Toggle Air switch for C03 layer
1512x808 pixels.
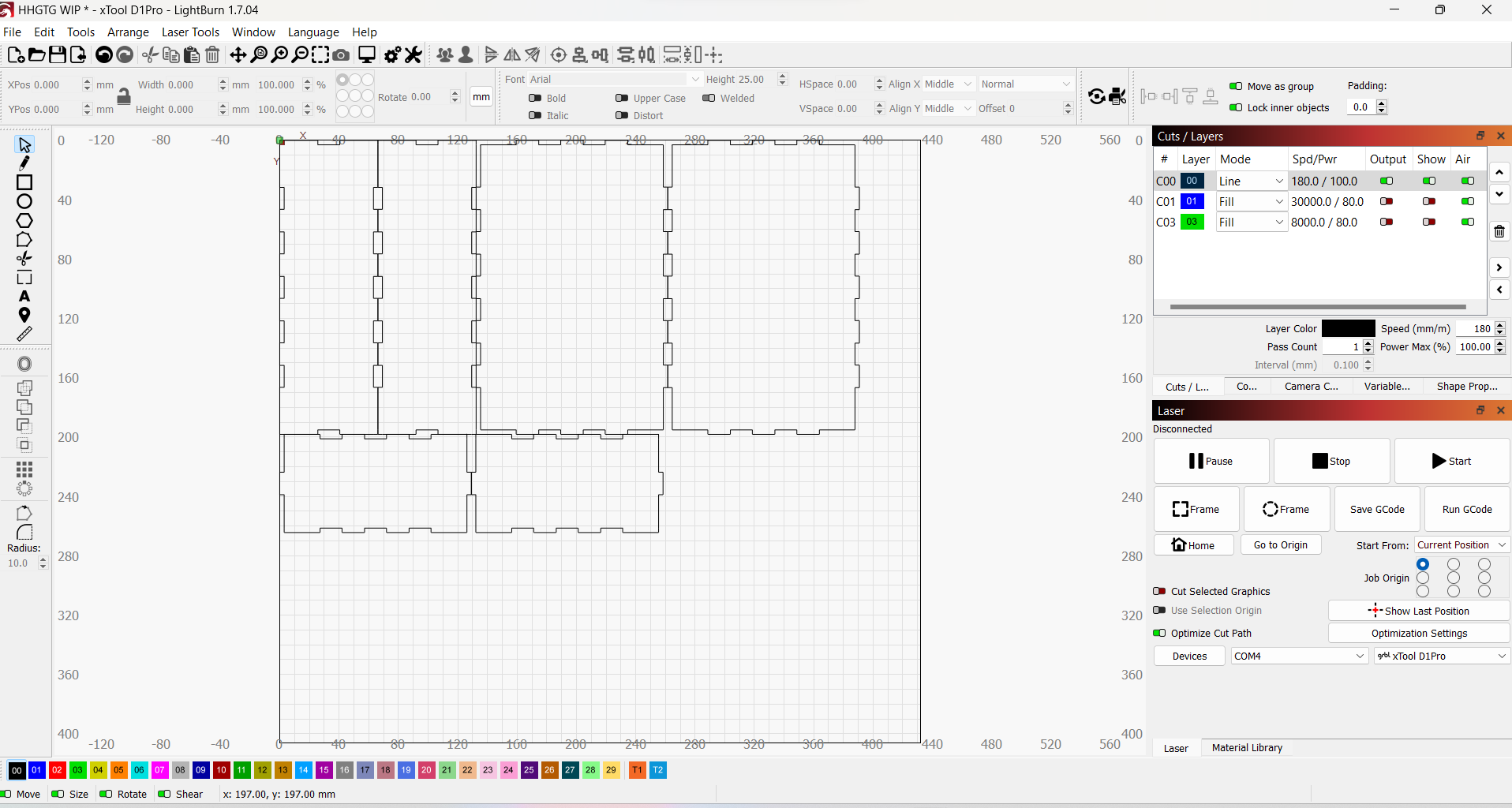click(1468, 222)
